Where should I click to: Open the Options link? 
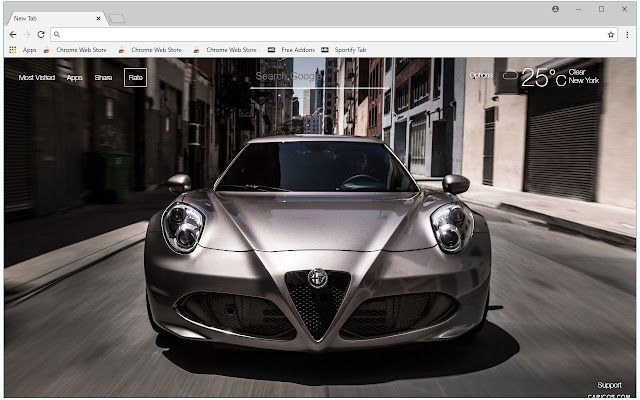481,75
